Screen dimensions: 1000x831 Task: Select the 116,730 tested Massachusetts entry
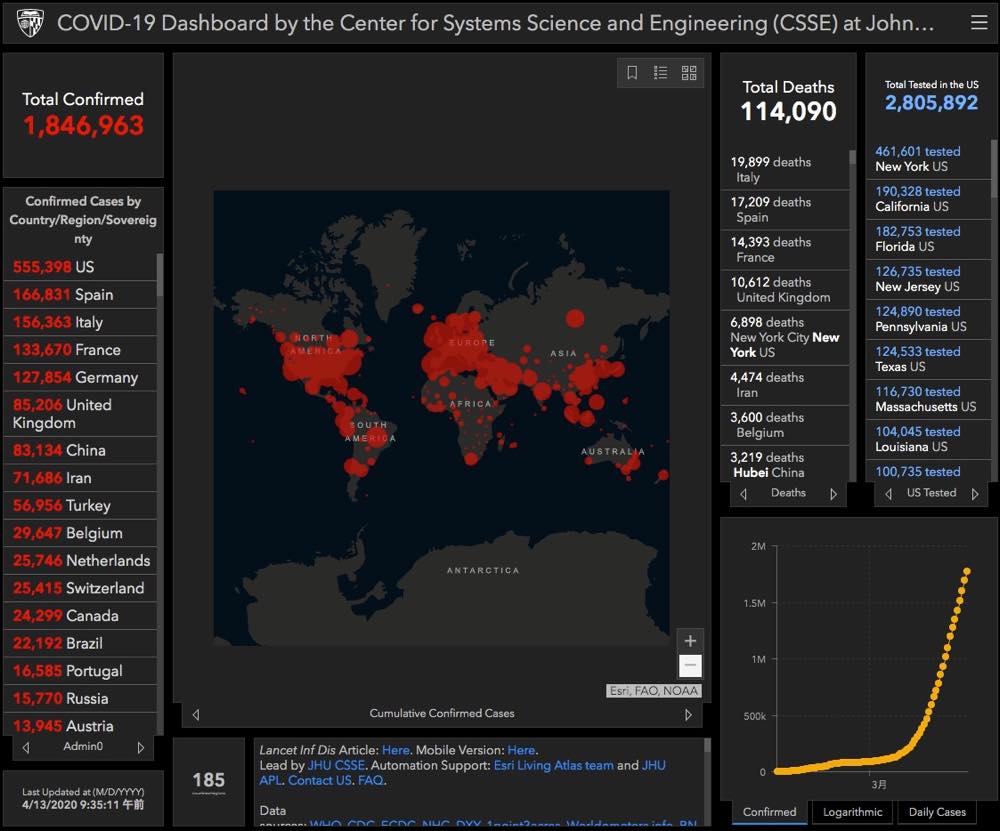[x=929, y=399]
